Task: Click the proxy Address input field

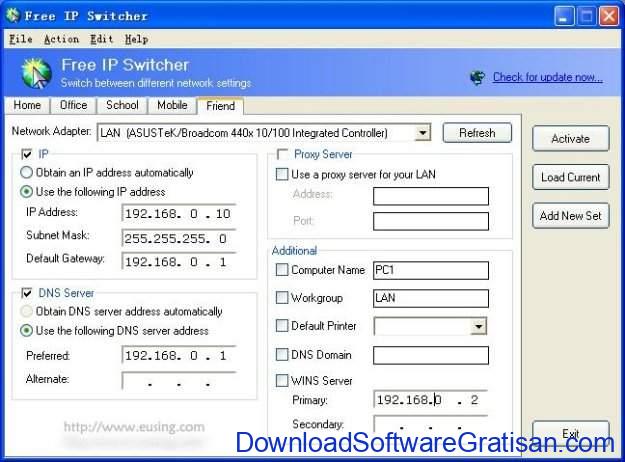Action: [431, 196]
